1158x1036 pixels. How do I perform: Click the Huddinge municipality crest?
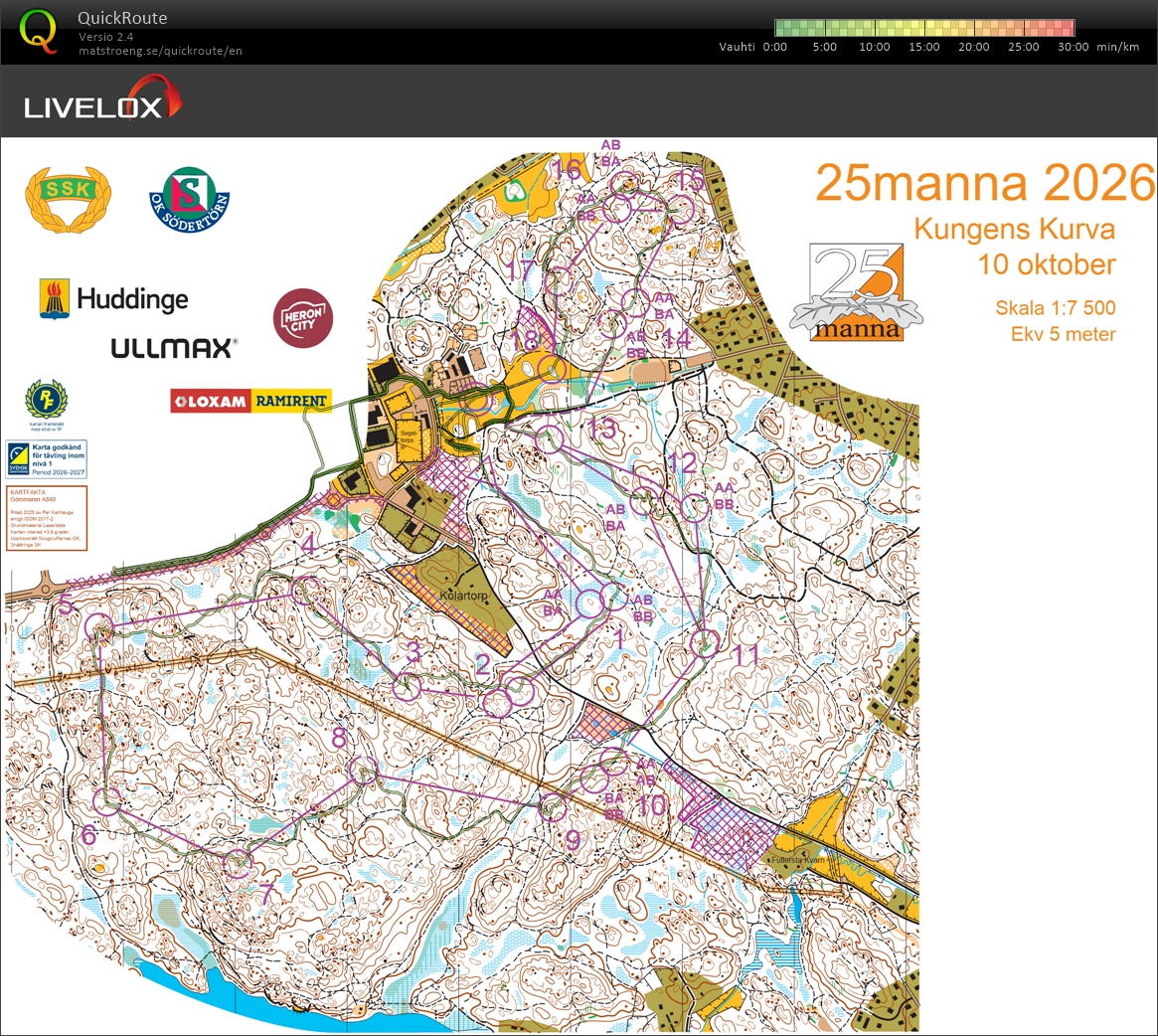(x=54, y=298)
